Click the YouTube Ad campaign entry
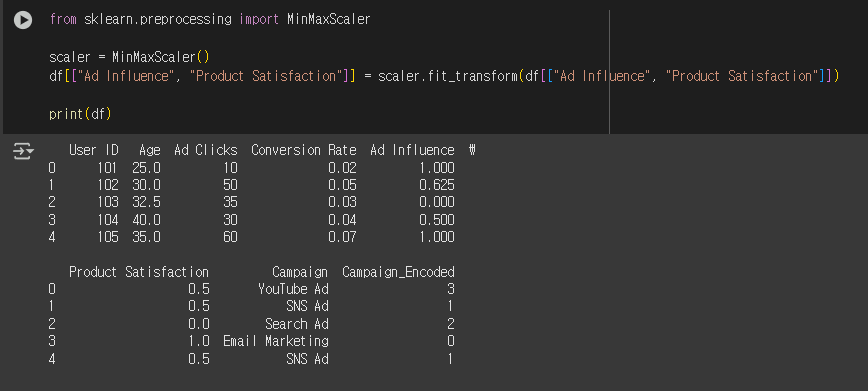 coord(293,289)
